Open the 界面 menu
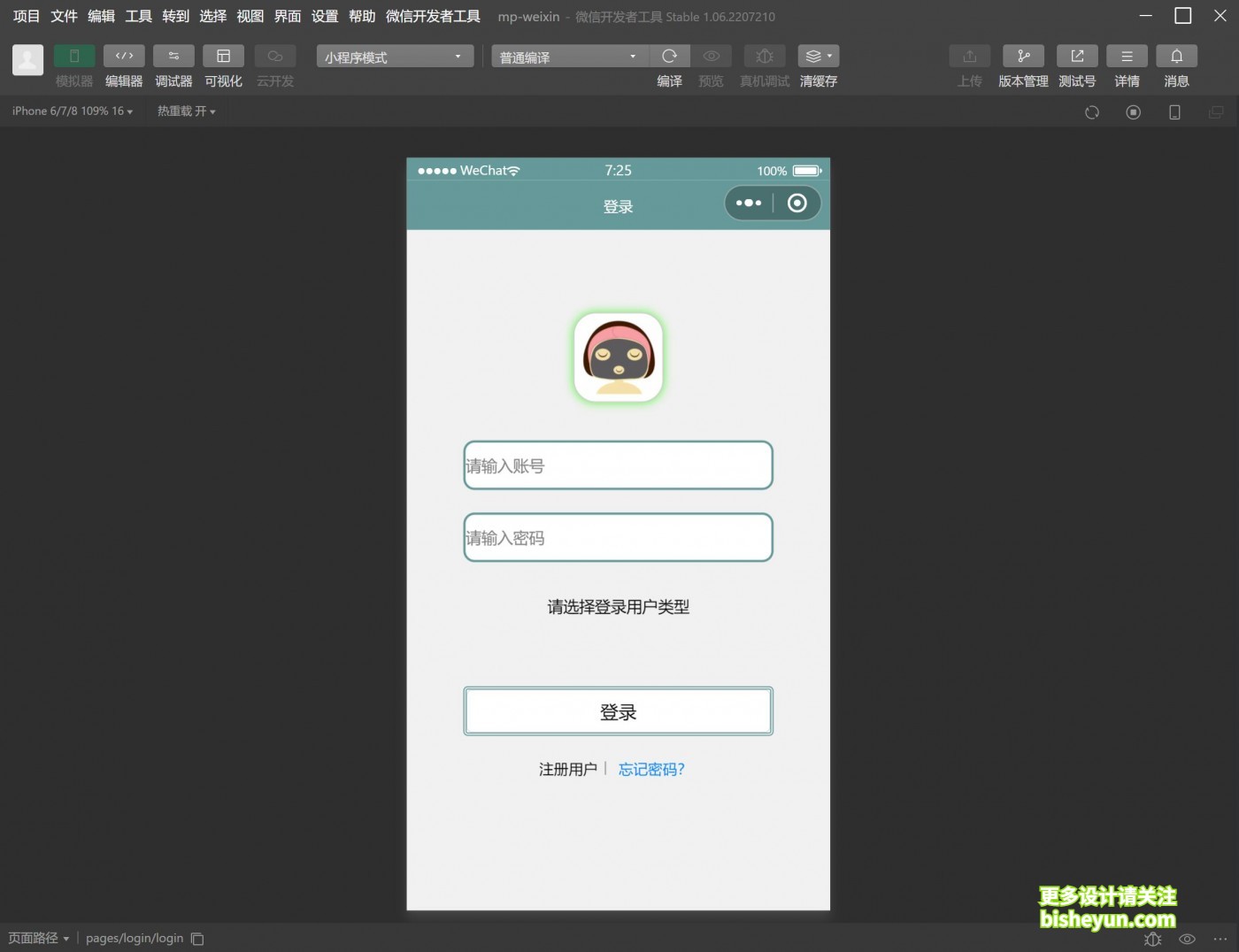The height and width of the screenshot is (952, 1239). point(288,17)
